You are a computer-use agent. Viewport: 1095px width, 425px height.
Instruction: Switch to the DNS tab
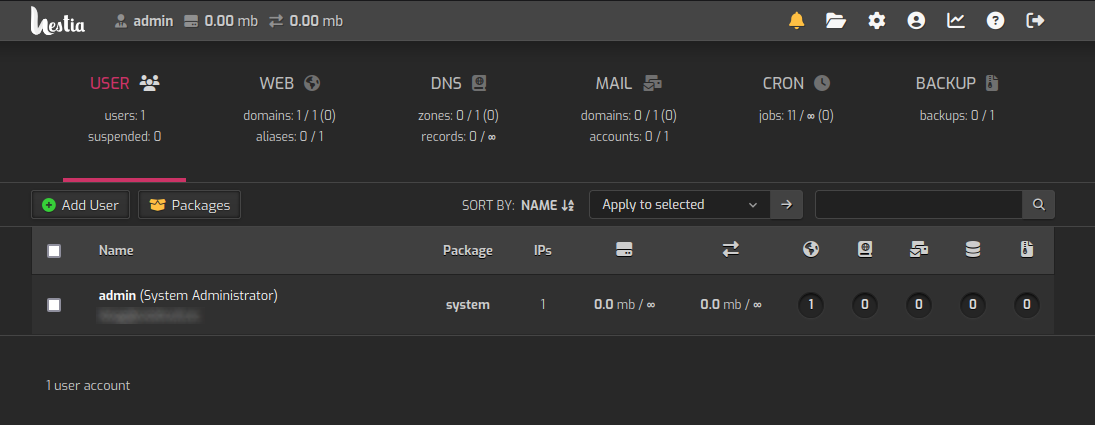pos(458,84)
